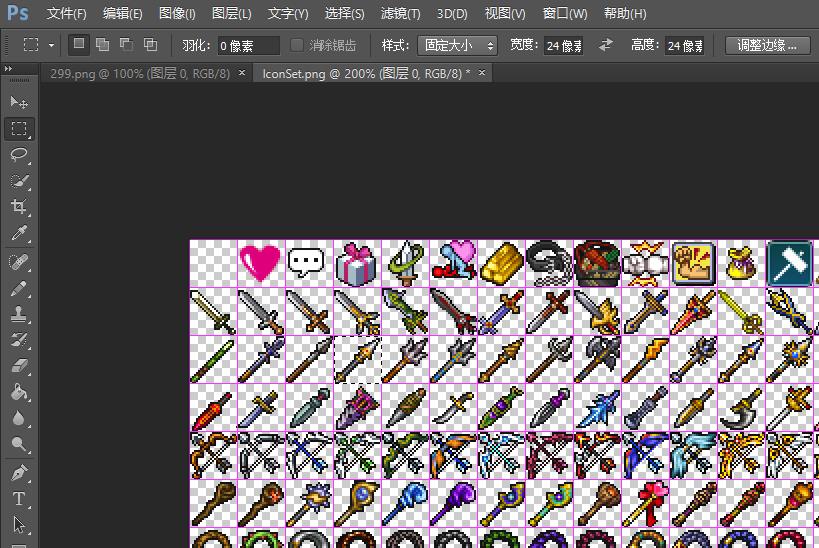The image size is (819, 548).
Task: Select the Blur tool
Action: [19, 418]
